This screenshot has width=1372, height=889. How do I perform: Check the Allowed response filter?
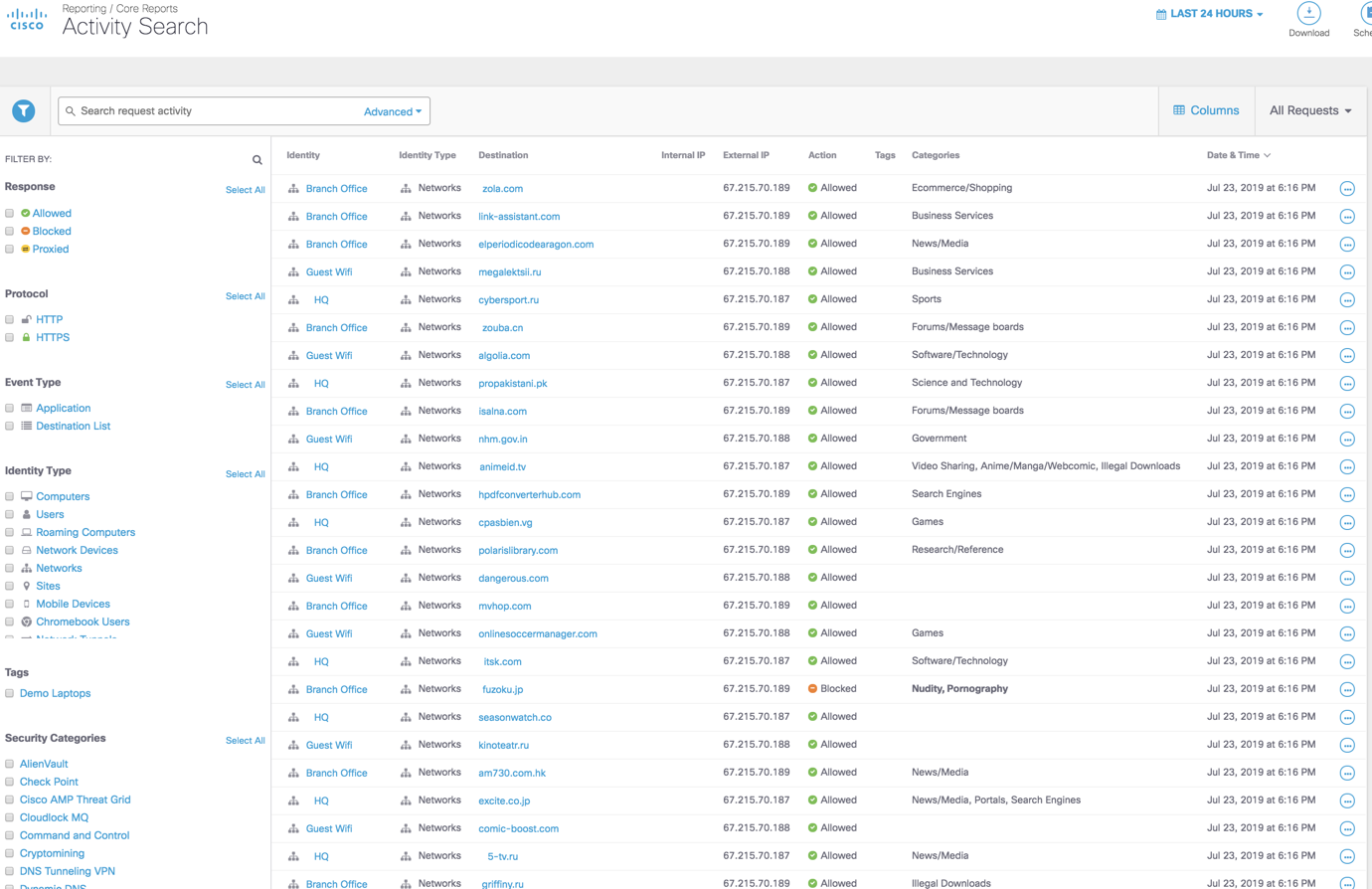[x=10, y=214]
